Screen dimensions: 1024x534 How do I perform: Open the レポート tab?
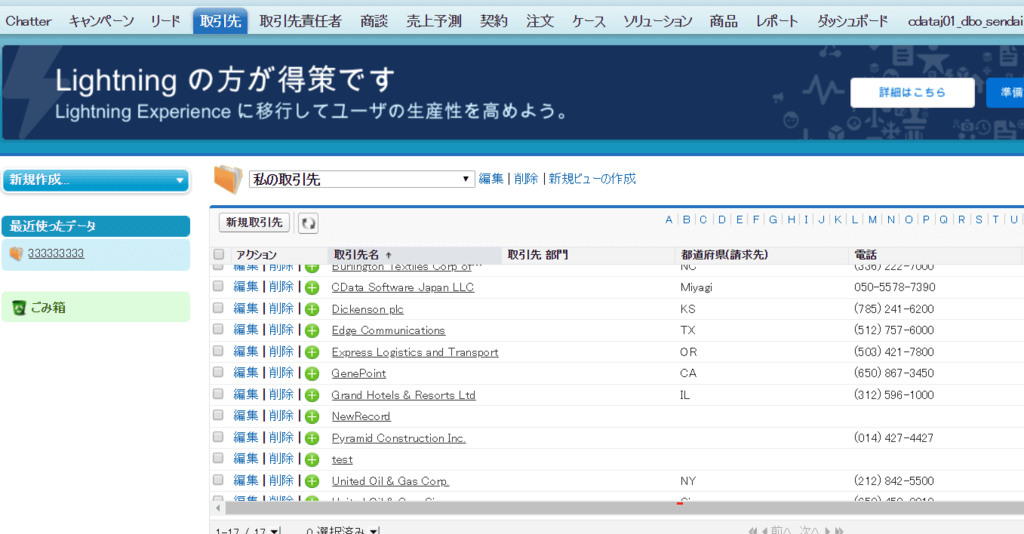pyautogui.click(x=777, y=21)
